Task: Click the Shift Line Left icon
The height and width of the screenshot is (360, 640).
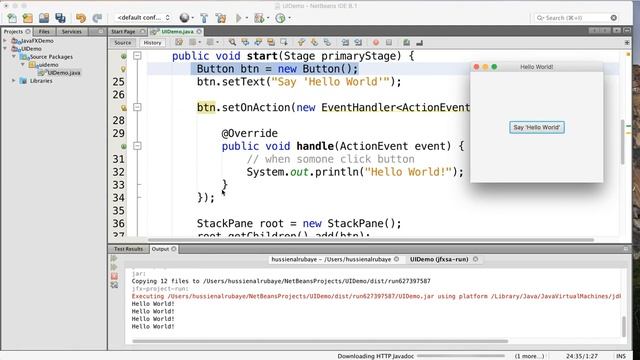Action: click(x=345, y=42)
